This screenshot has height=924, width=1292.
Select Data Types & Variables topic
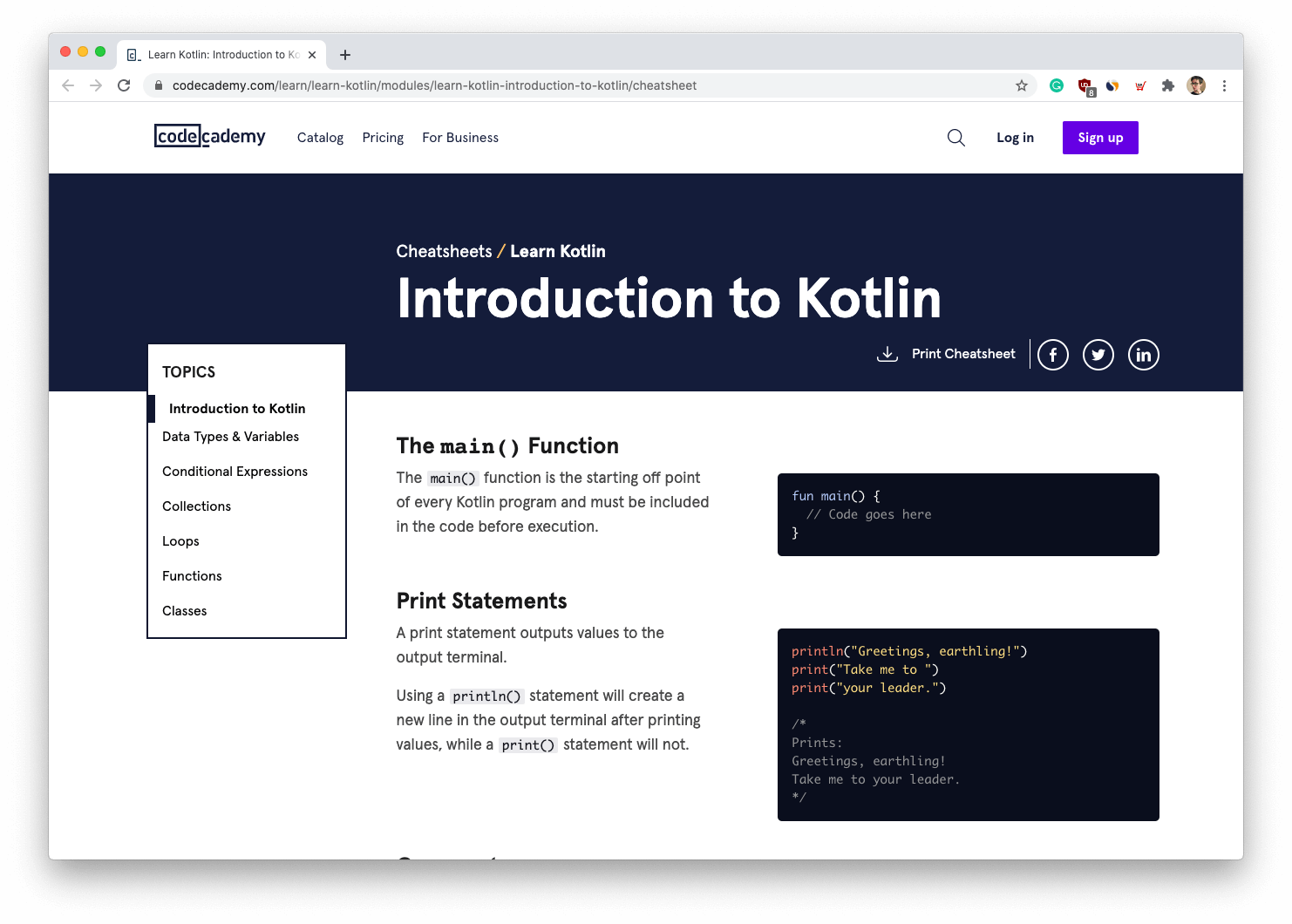coord(230,437)
